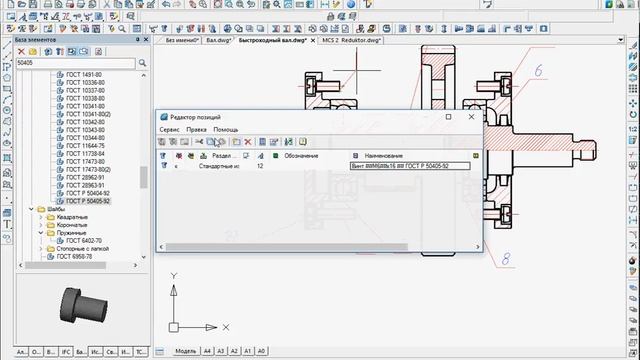
Task: Click the 3D screw preview thumbnail
Action: pyautogui.click(x=84, y=305)
